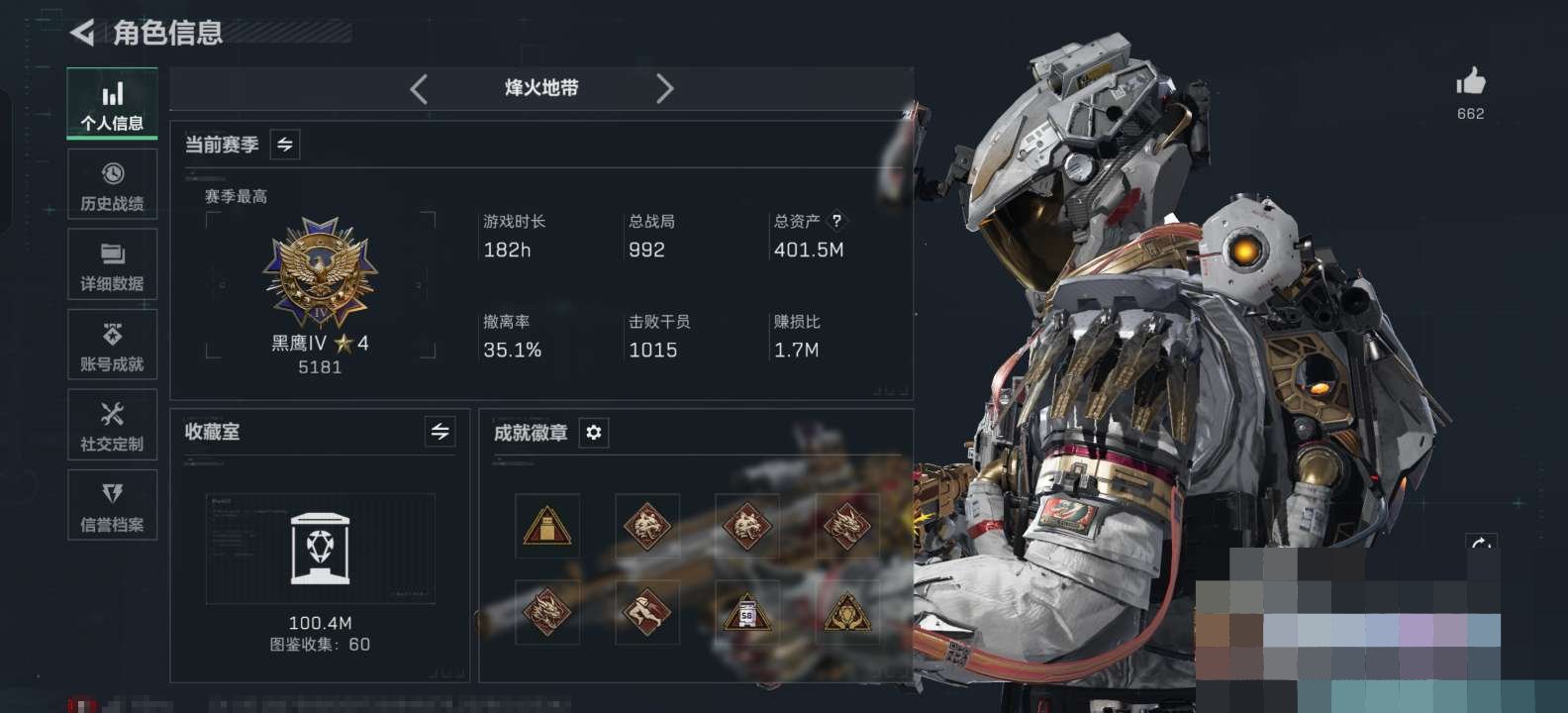The image size is (1568, 713).
Task: Switch to next mode with right chevron
Action: point(664,89)
